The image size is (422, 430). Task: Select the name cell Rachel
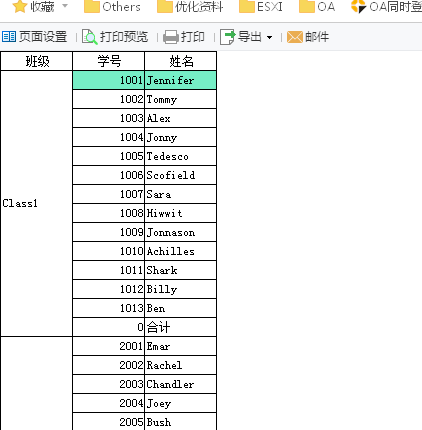181,365
